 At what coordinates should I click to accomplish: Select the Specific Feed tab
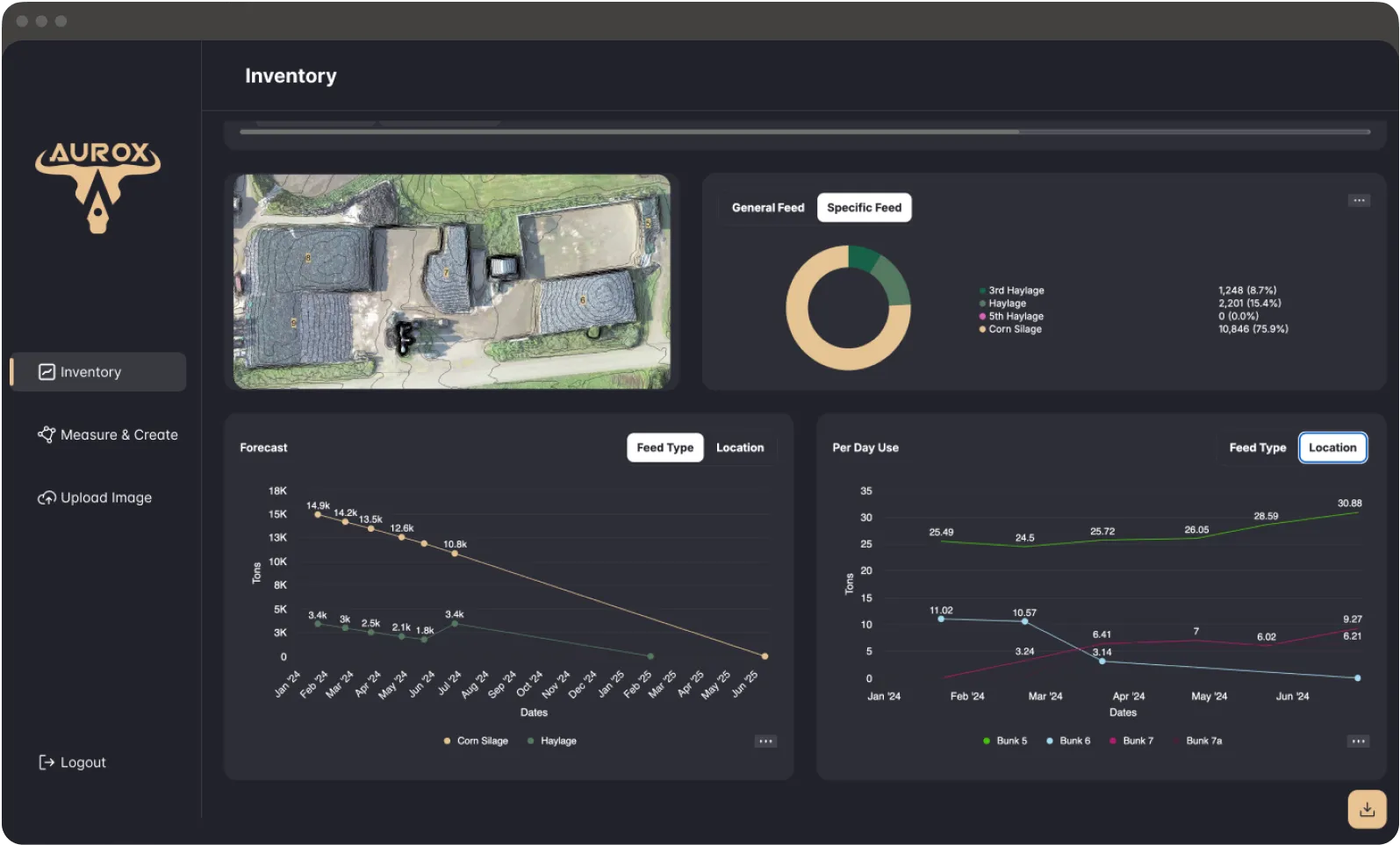click(864, 208)
